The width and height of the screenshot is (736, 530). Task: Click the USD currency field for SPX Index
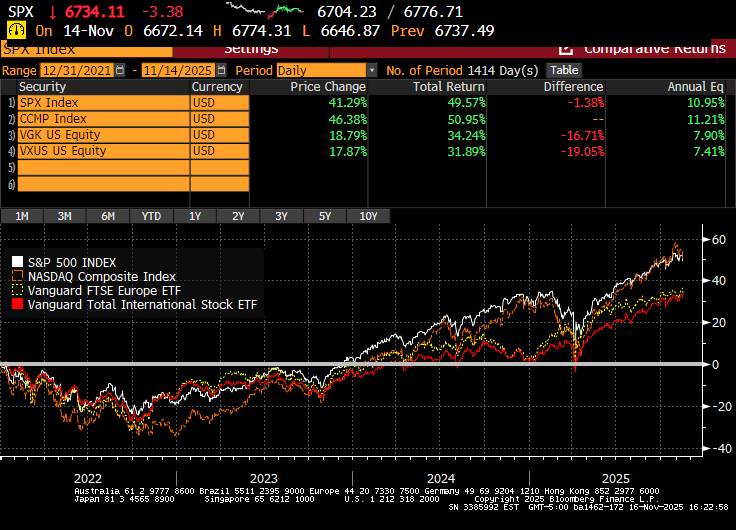[220, 103]
